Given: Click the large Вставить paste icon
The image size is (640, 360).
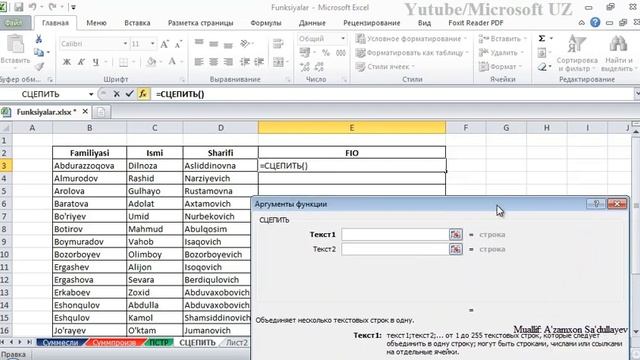Looking at the screenshot, I should pos(15,44).
